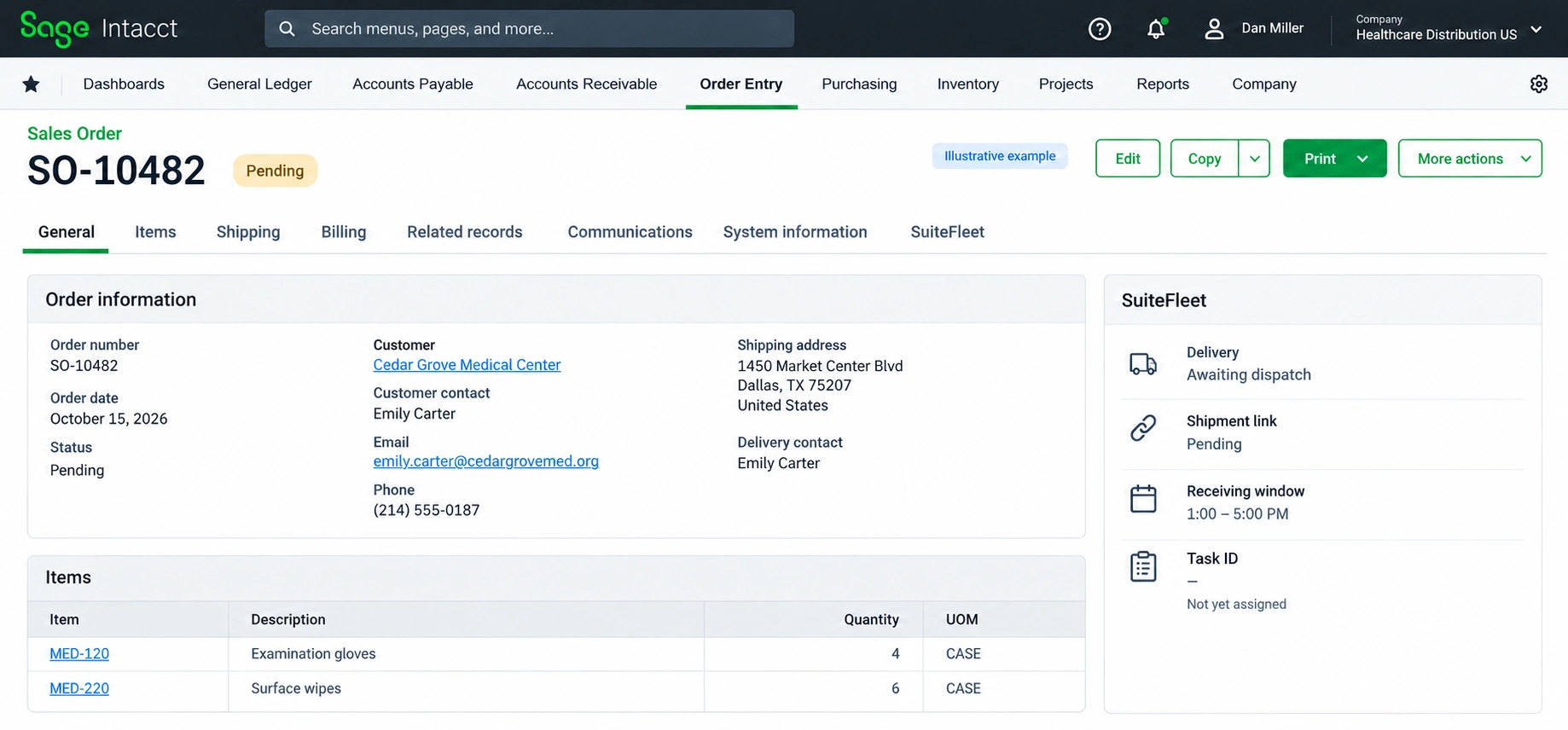Open the help question mark icon
This screenshot has width=1568, height=730.
(1100, 29)
